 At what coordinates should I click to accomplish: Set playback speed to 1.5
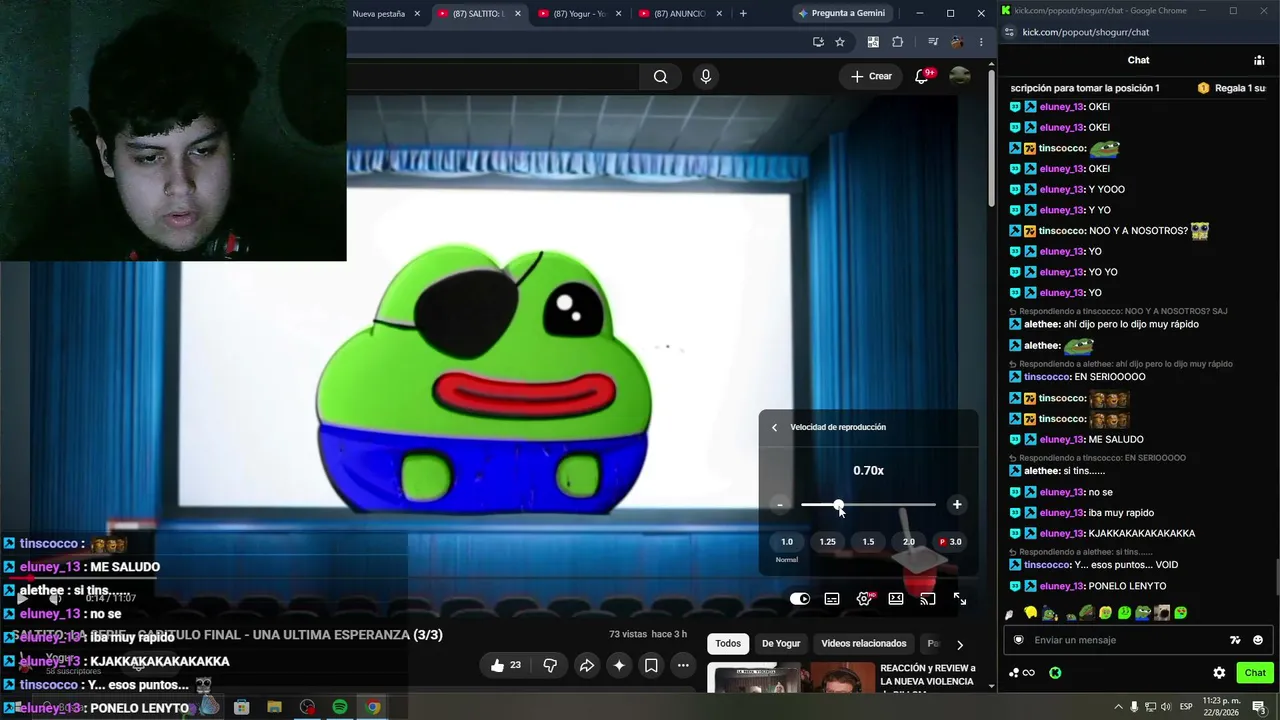coord(868,542)
